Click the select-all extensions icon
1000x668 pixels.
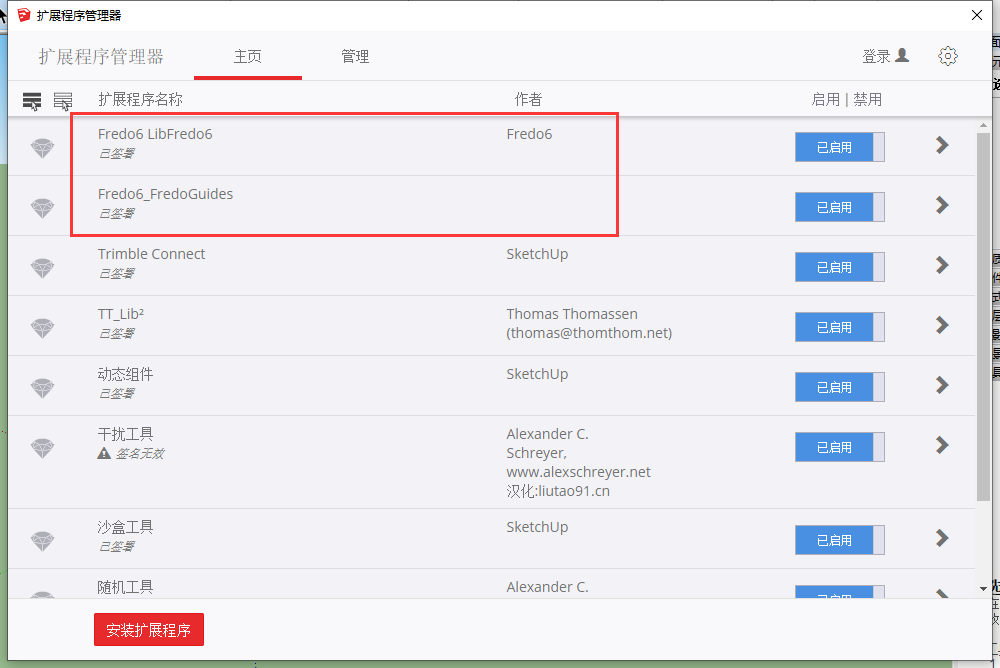point(32,101)
